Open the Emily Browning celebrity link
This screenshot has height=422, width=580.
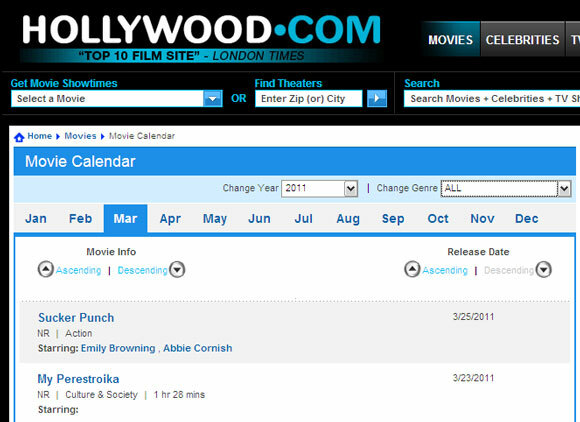118,348
